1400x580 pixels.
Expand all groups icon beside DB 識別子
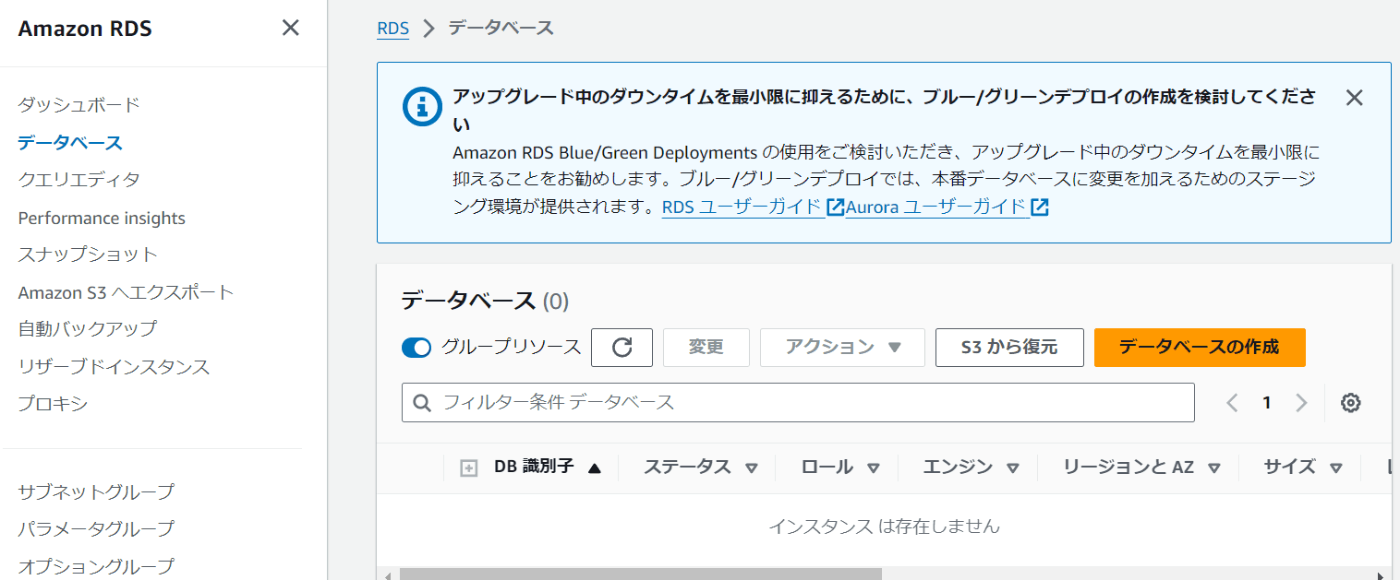click(468, 468)
